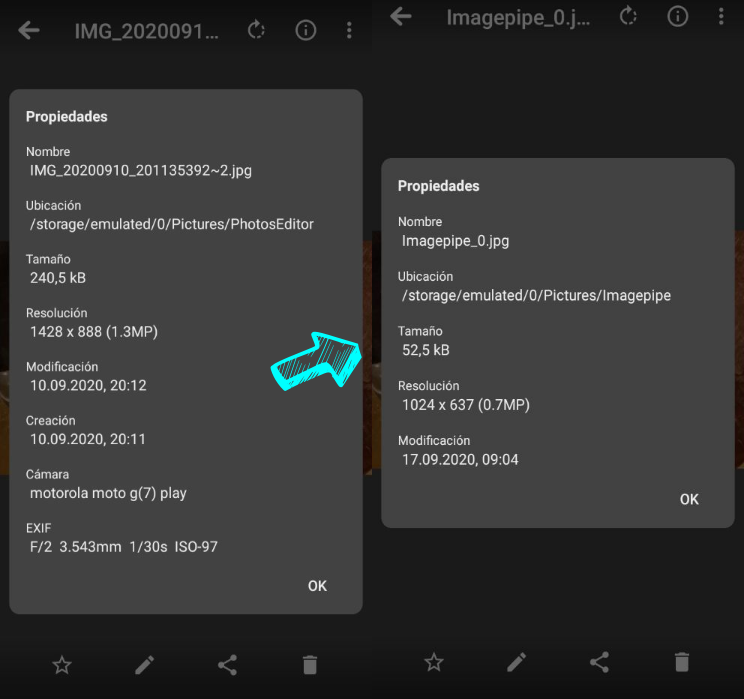Image resolution: width=744 pixels, height=699 pixels.
Task: Select path /storage/emulated/0/Pictures/Imagepipe
Action: coord(536,295)
